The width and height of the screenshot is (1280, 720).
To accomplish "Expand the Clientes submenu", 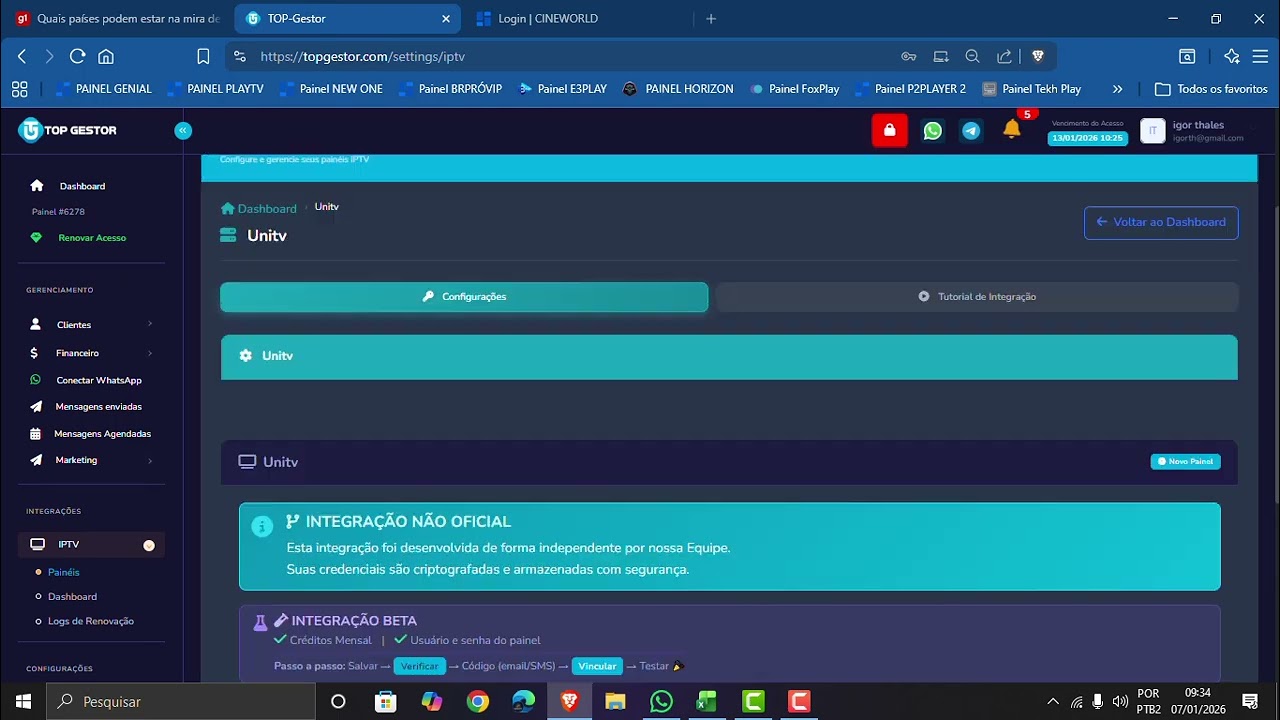I will click(150, 324).
